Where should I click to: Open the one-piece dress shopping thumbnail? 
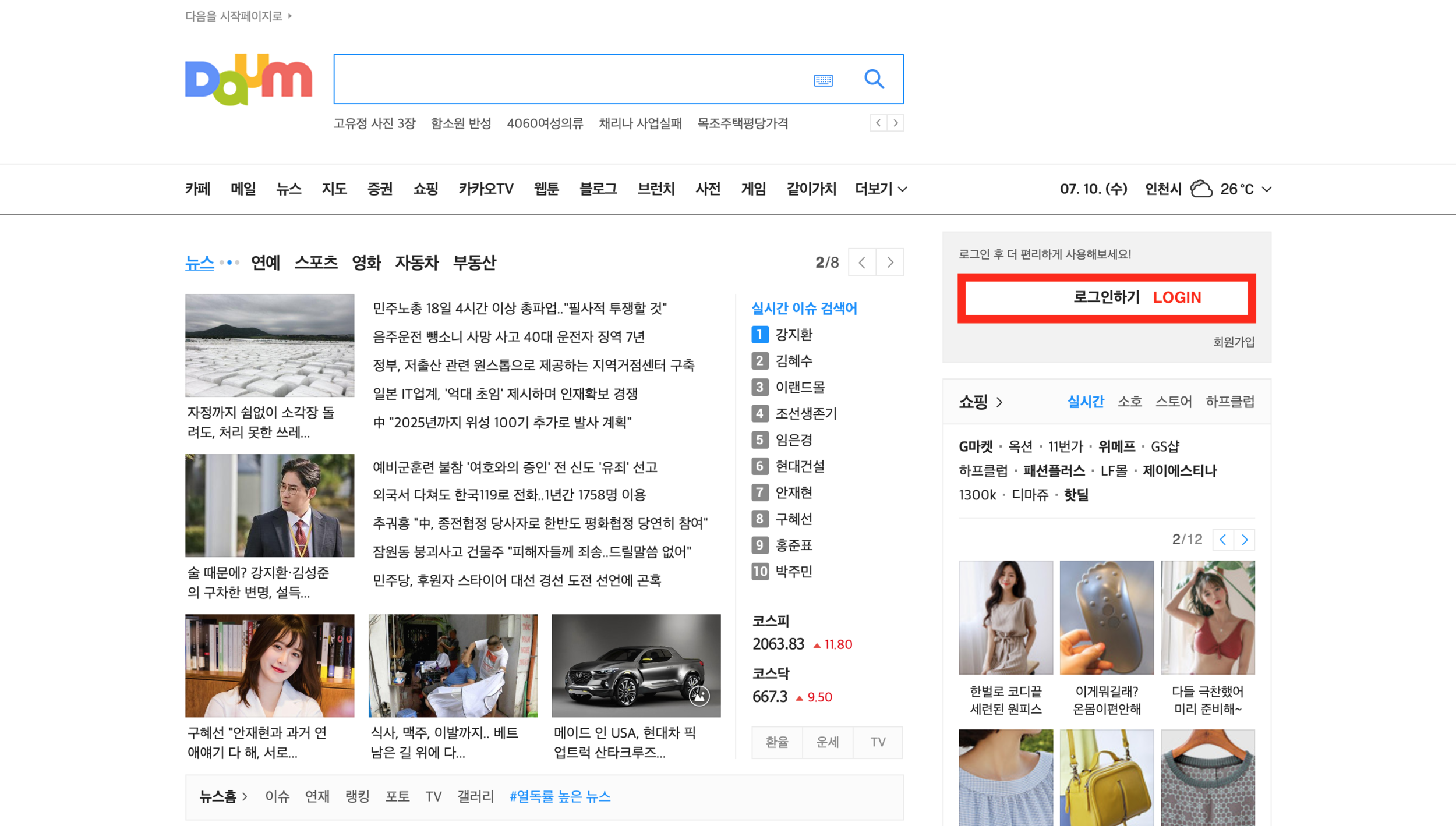(x=1006, y=617)
